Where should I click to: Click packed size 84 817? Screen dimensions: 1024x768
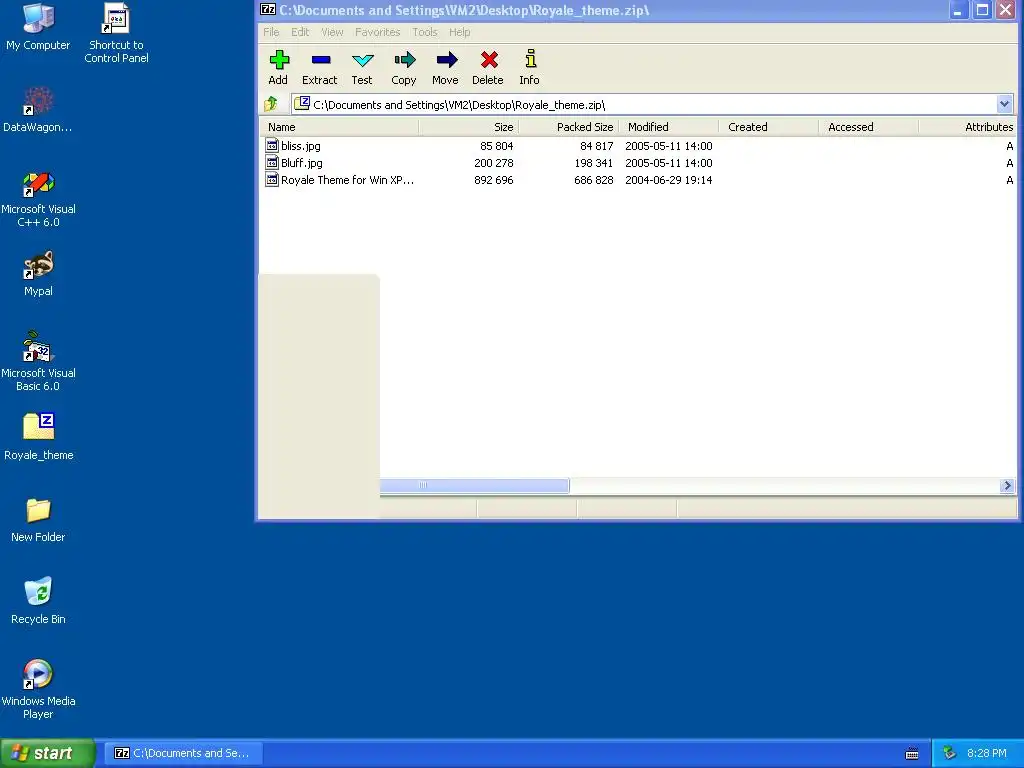click(596, 146)
